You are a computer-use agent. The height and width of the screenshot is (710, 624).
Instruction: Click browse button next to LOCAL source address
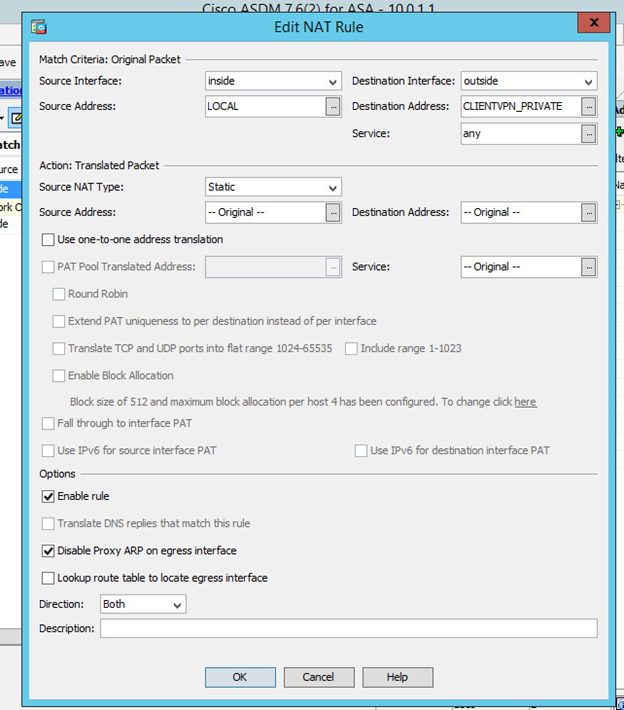(x=333, y=106)
